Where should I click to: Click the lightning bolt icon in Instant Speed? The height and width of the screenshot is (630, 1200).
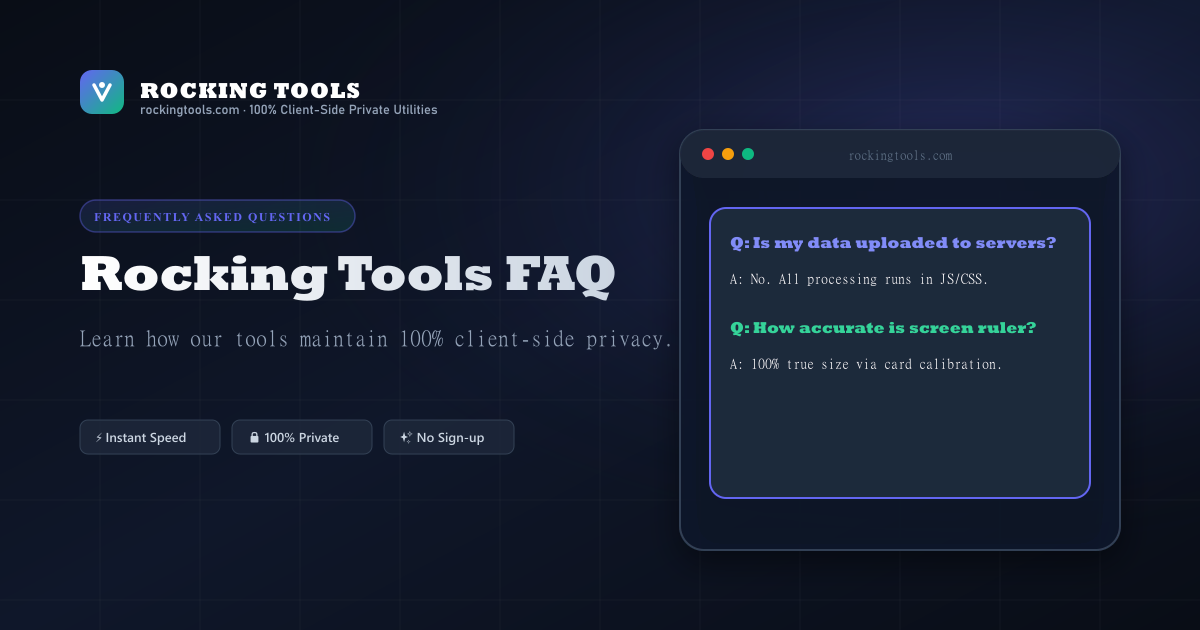(98, 438)
